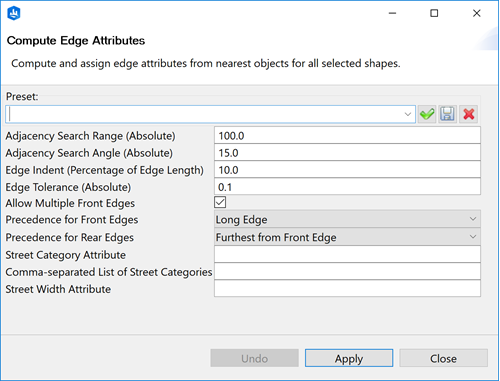
Task: Click the Edge Tolerance (Absolute) label
Action: [68, 187]
